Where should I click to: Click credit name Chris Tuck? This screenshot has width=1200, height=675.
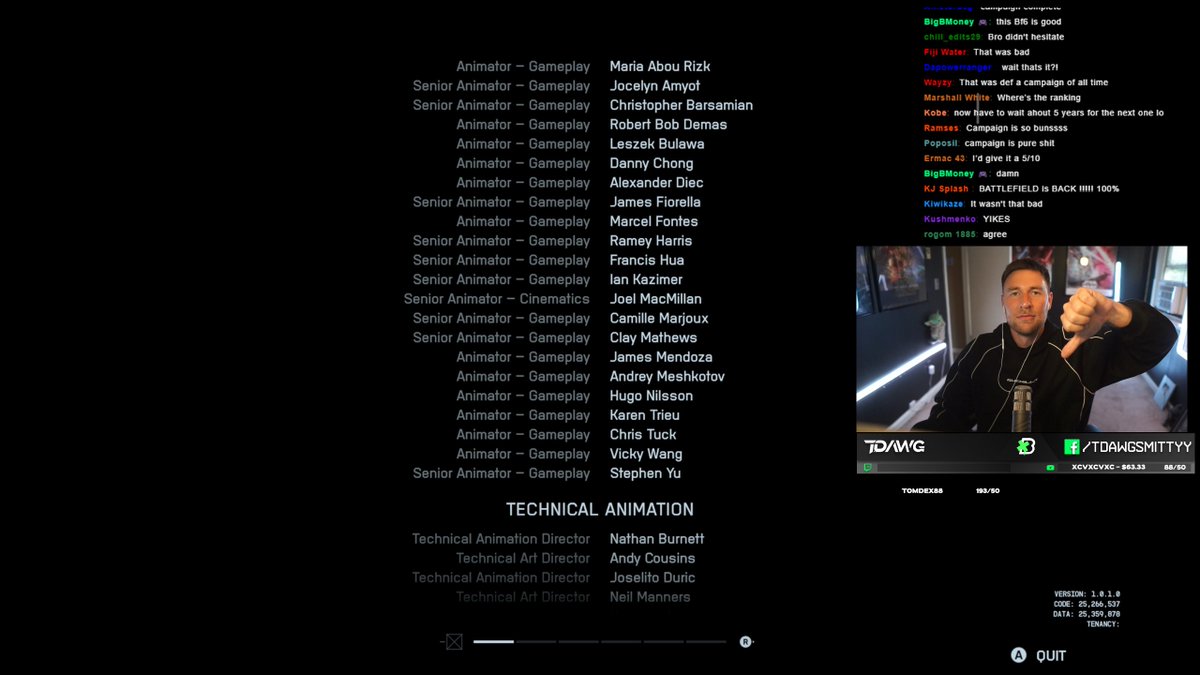click(x=643, y=435)
